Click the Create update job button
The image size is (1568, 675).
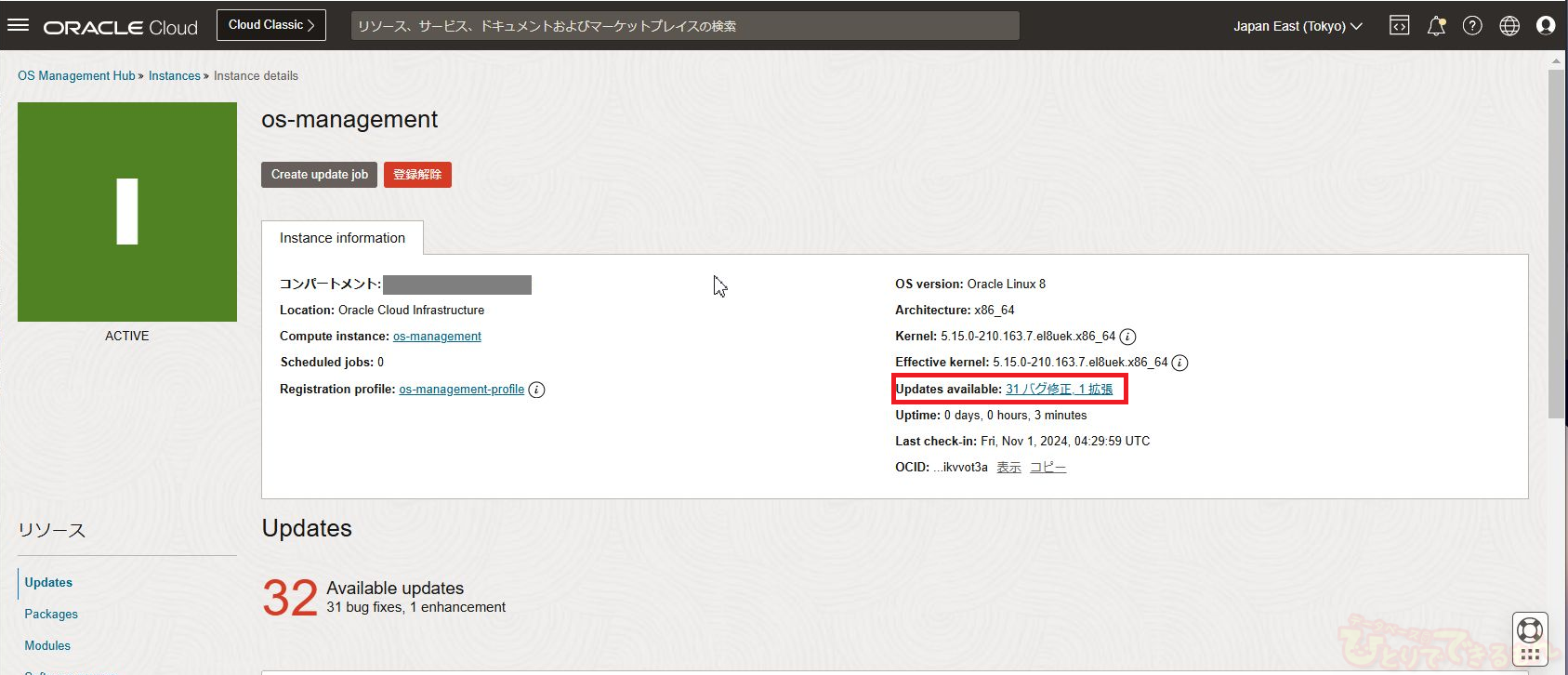(319, 175)
